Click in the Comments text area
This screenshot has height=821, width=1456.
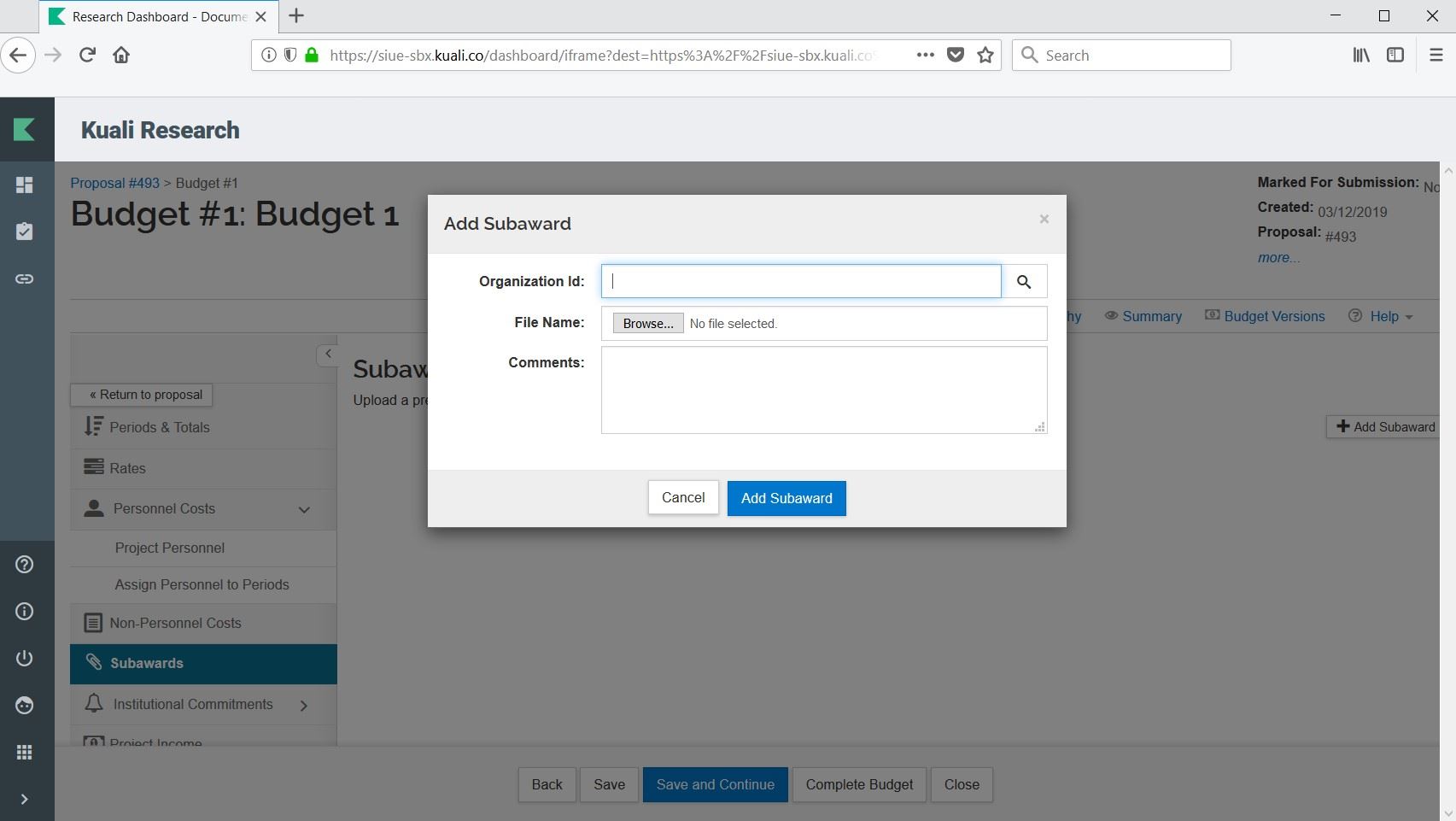pyautogui.click(x=823, y=390)
